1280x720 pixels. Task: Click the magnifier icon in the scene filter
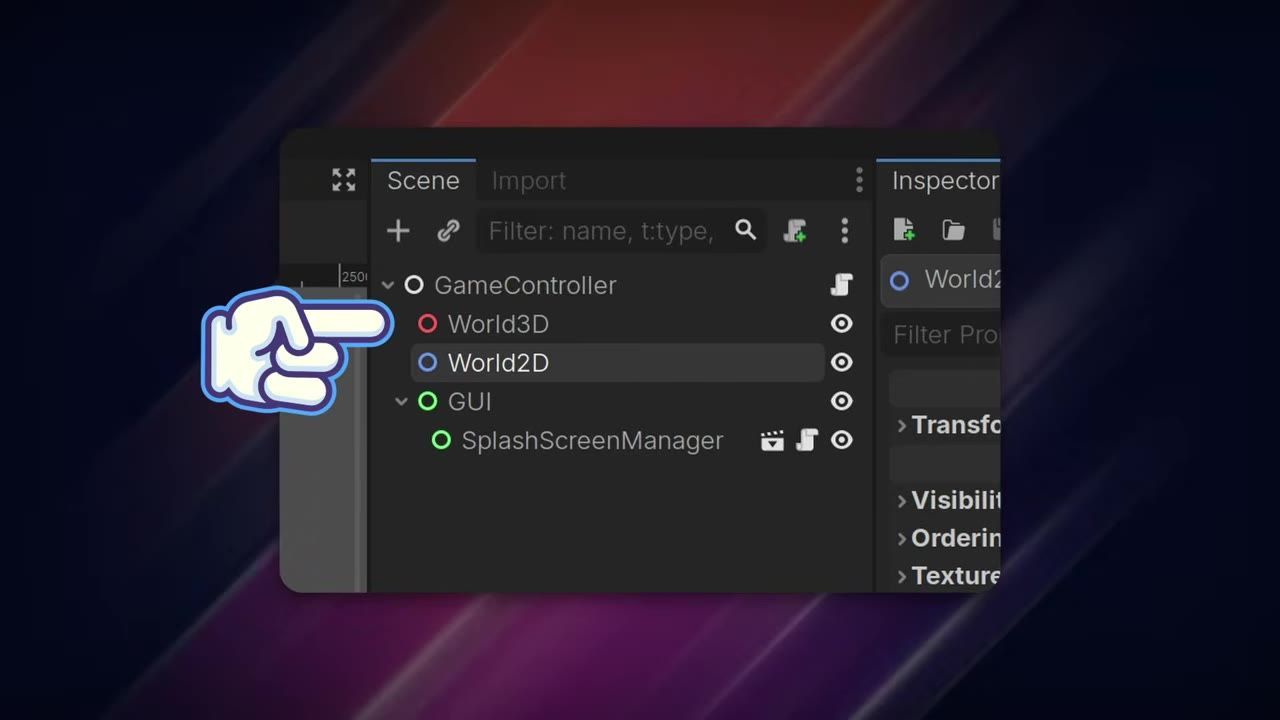point(745,230)
